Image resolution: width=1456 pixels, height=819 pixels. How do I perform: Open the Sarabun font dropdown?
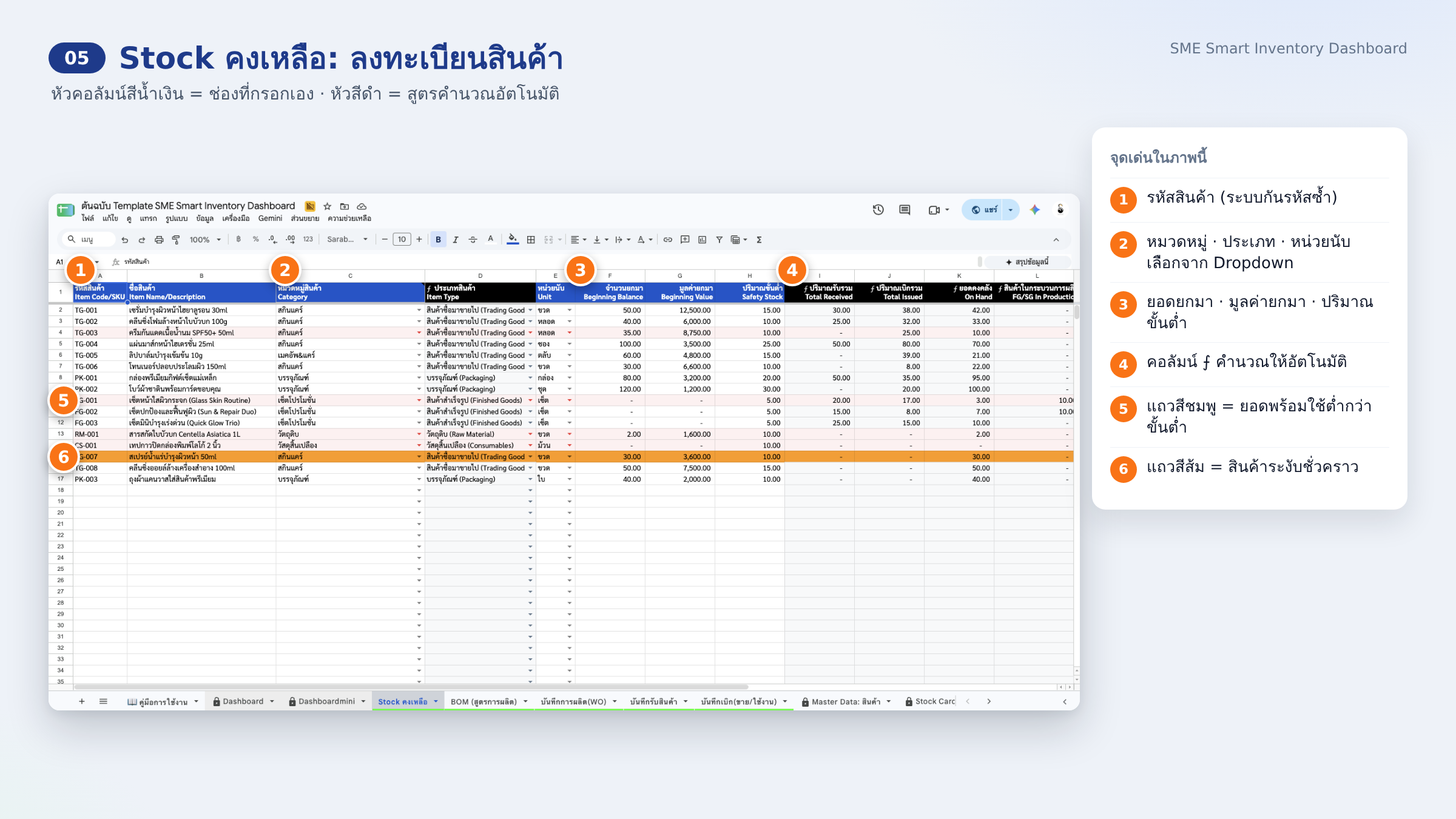point(347,240)
